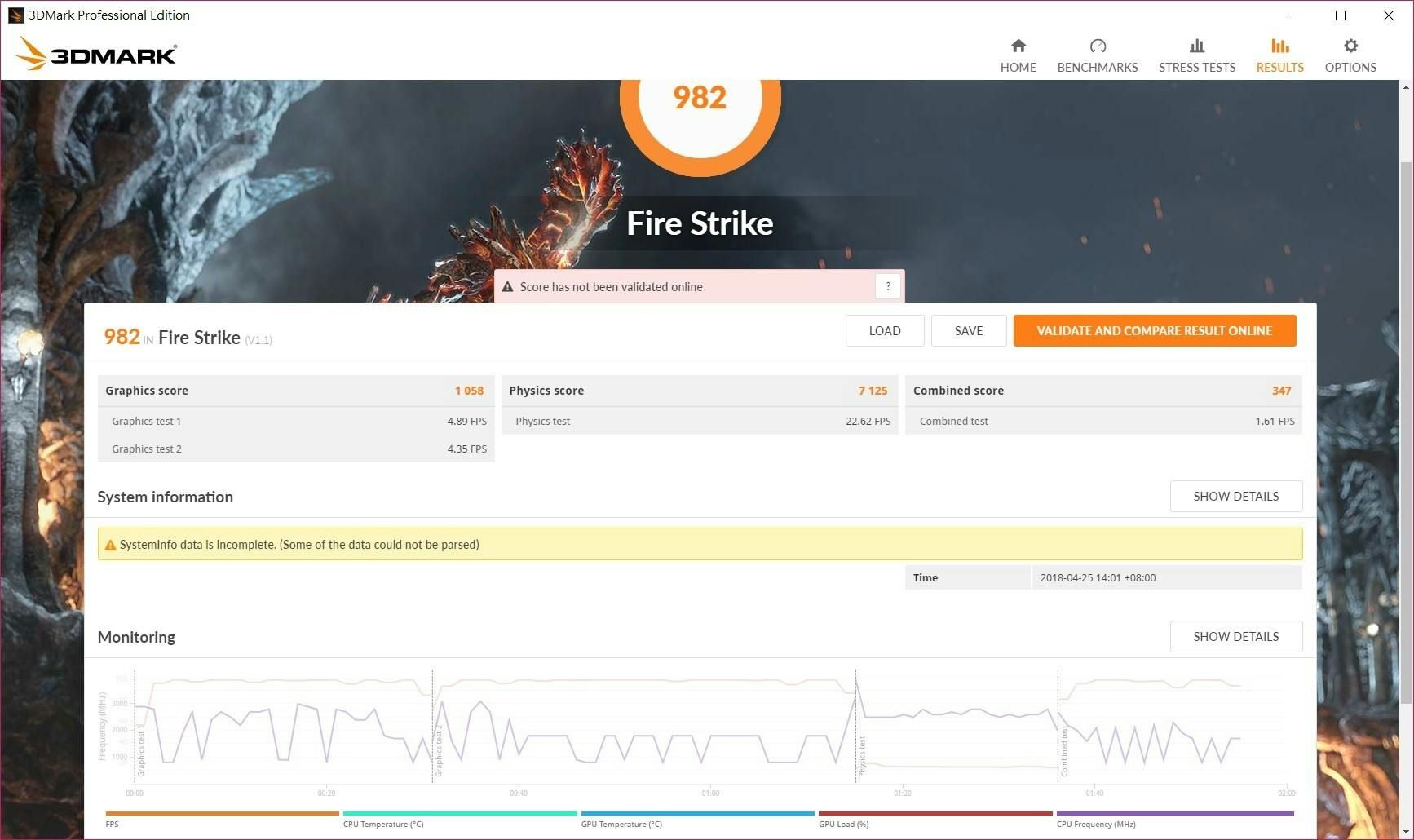Go to Stress Tests chart icon

(x=1196, y=46)
